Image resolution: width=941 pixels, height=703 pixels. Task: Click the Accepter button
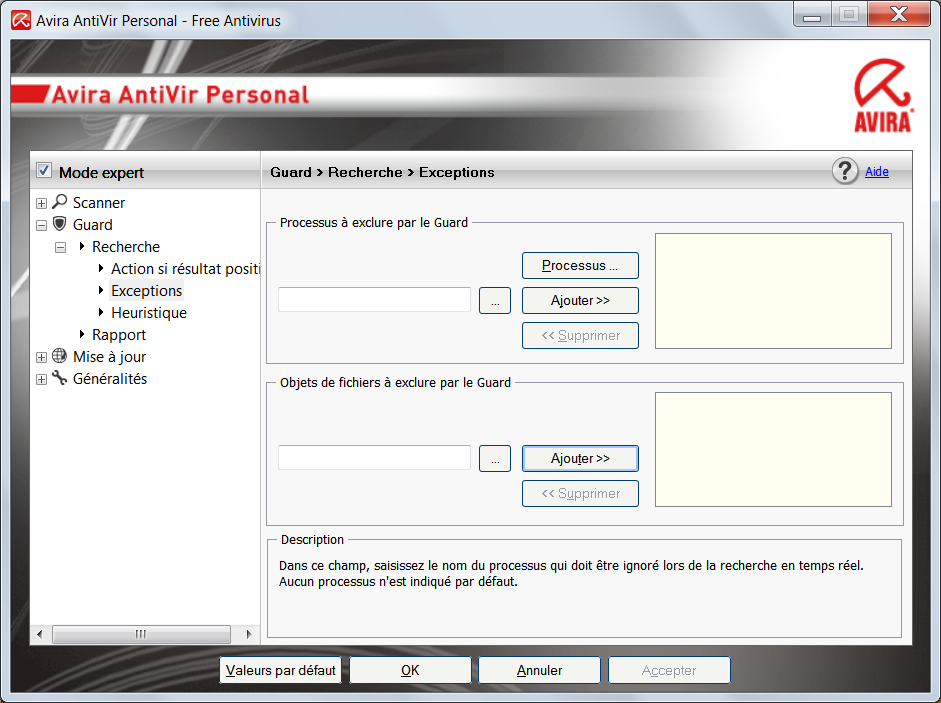pos(669,670)
